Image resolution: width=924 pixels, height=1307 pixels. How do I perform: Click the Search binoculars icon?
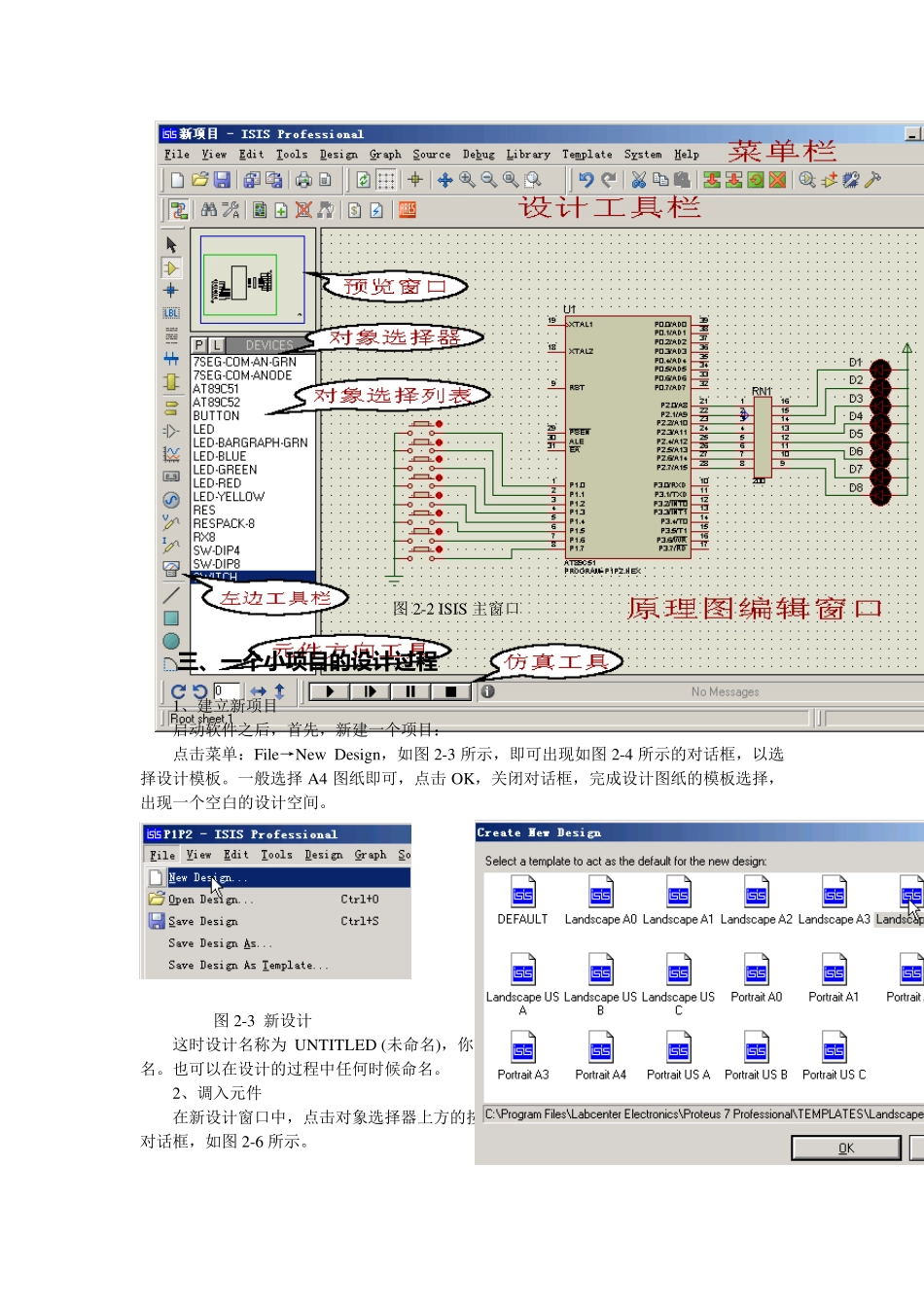[x=208, y=209]
